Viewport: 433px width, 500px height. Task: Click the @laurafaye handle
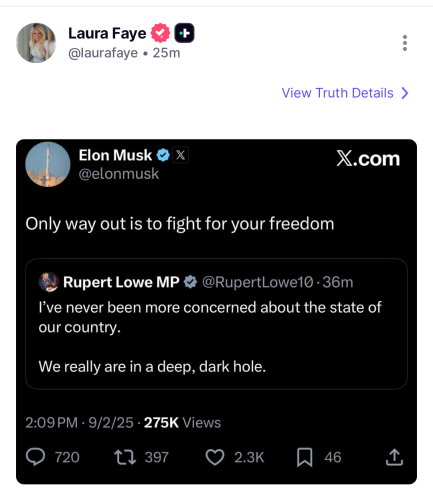103,53
